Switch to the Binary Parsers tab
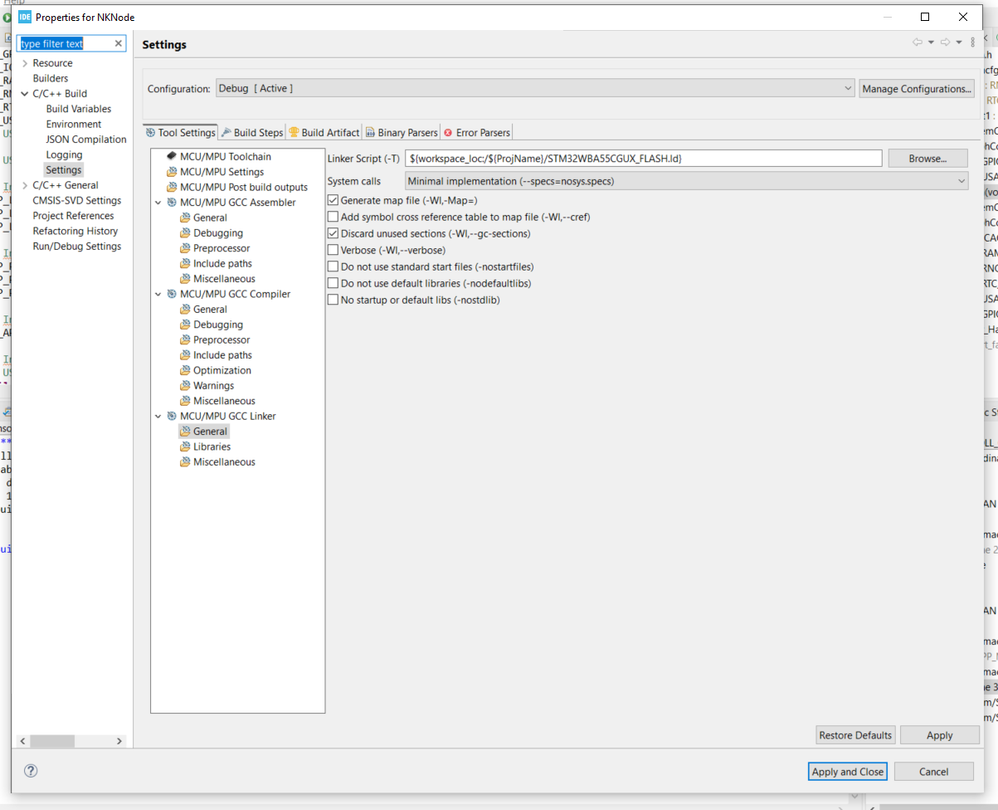 pos(401,132)
